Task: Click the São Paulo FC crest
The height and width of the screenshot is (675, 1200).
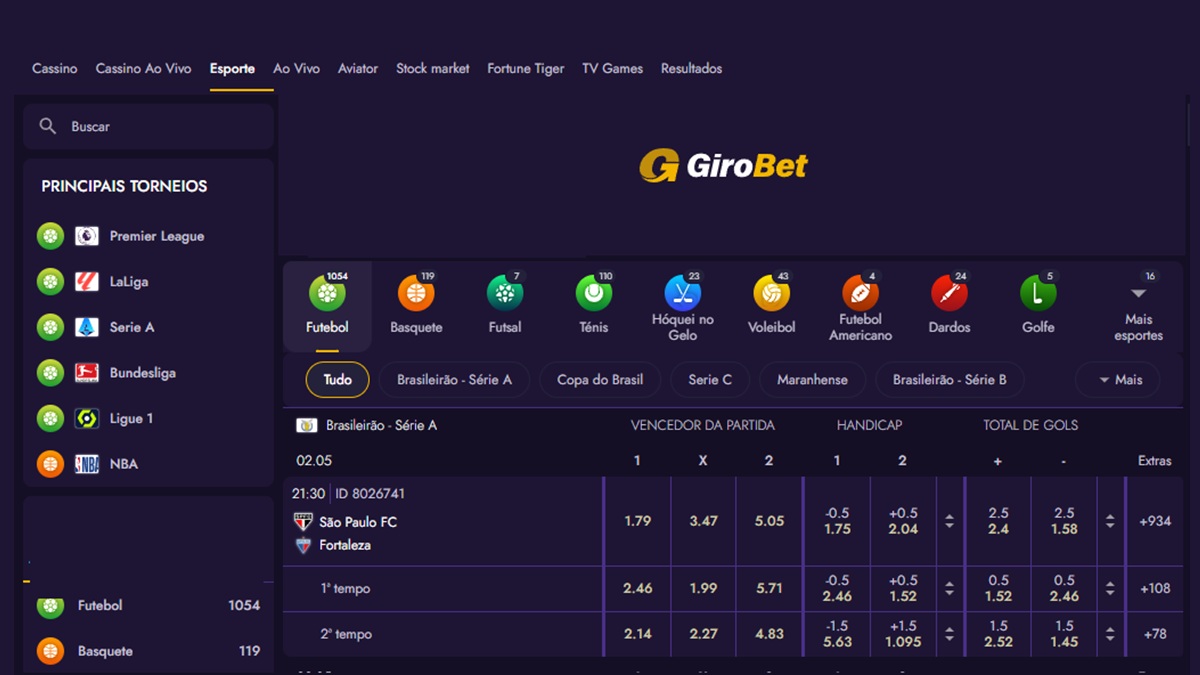Action: coord(303,522)
